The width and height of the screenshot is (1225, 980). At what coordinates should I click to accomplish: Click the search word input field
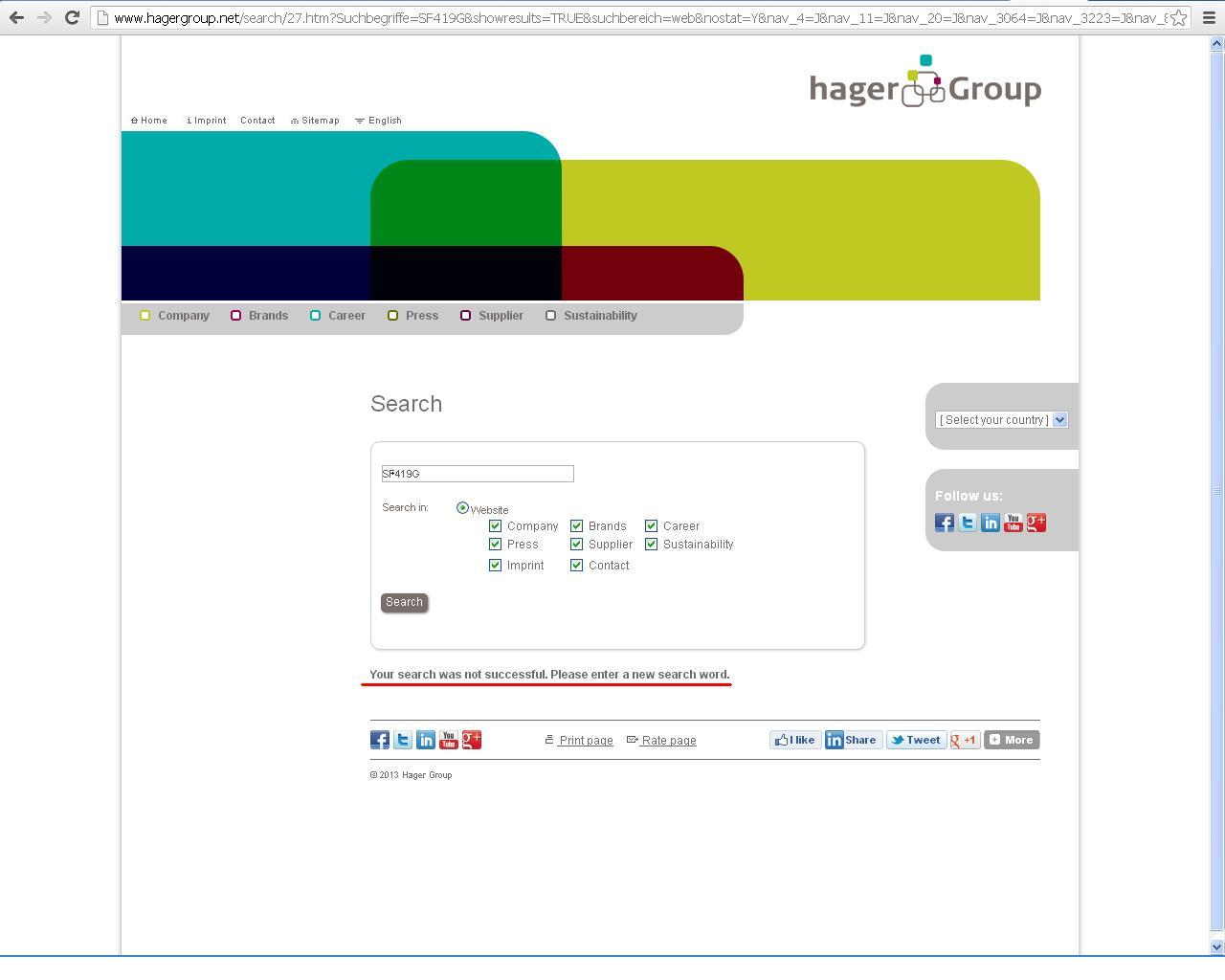tap(478, 474)
